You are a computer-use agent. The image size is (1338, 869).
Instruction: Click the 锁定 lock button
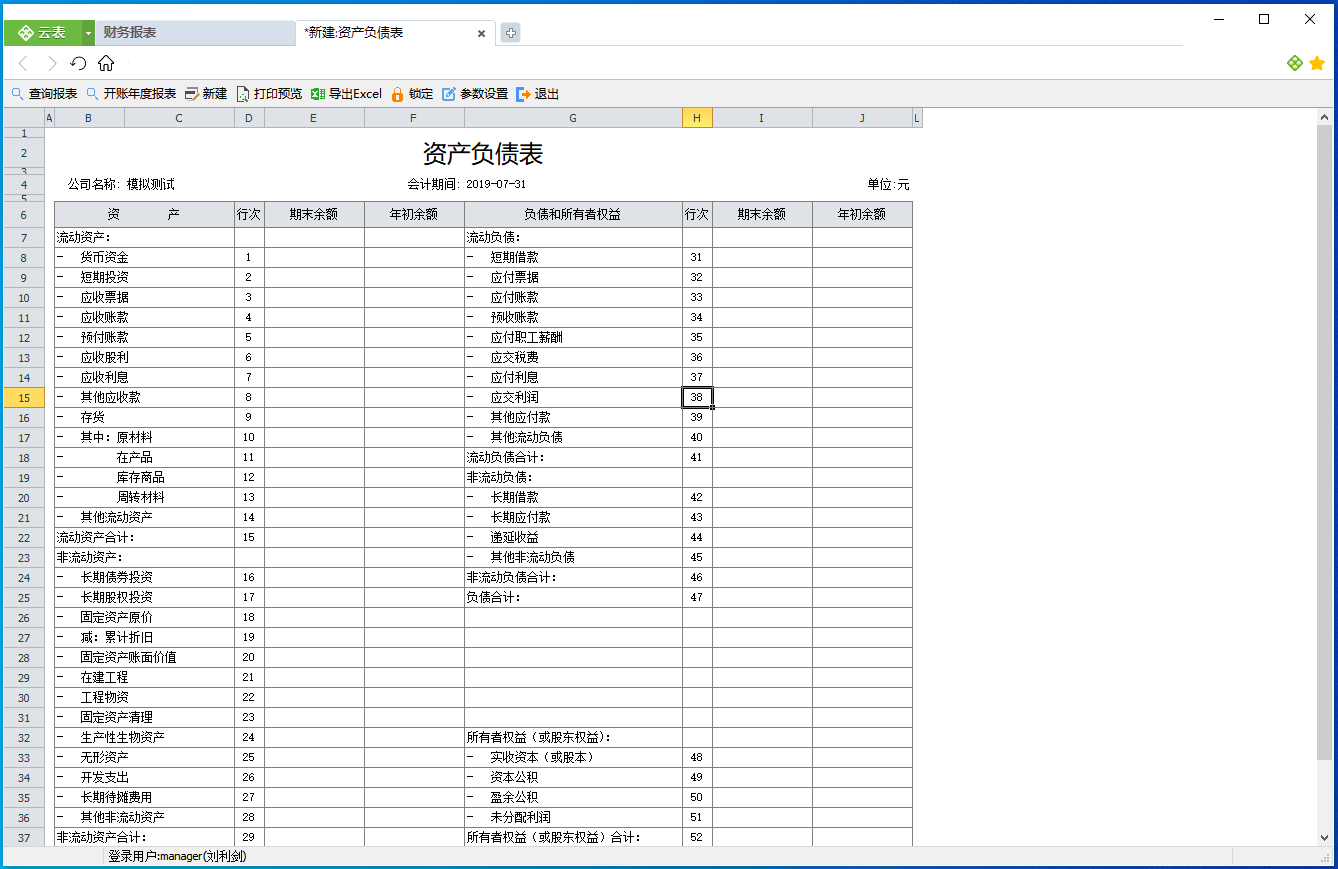coord(412,94)
